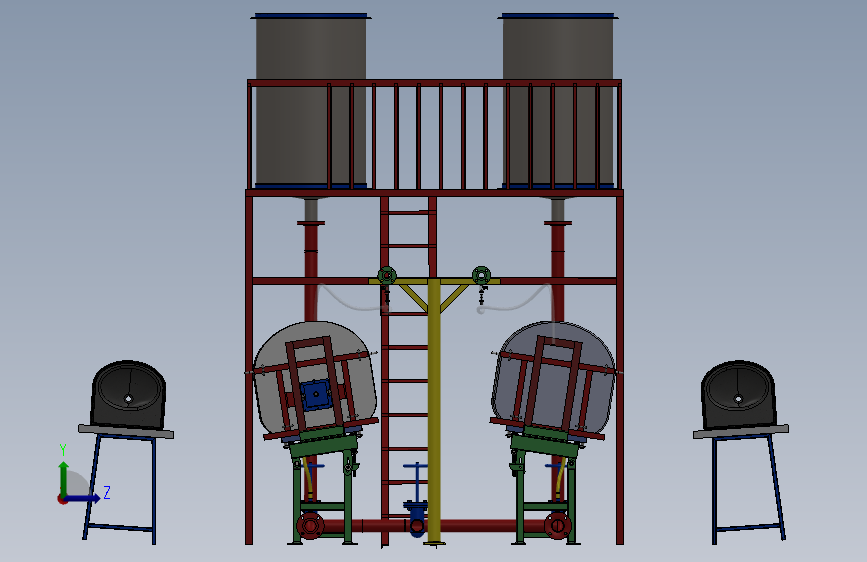Click the green Y axis arrow of the triad
This screenshot has height=562, width=867.
tap(64, 478)
